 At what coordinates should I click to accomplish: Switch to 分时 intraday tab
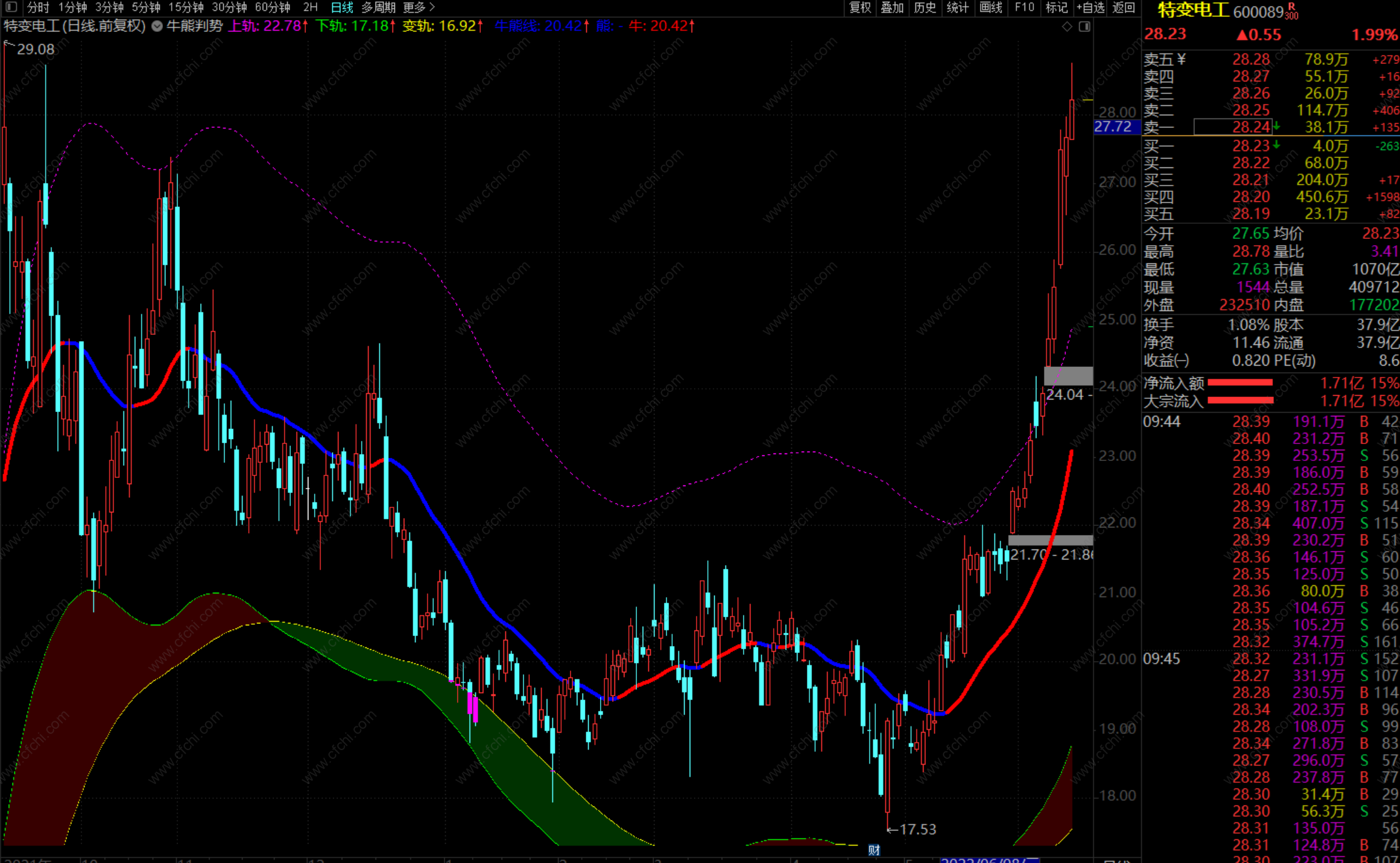pos(38,8)
